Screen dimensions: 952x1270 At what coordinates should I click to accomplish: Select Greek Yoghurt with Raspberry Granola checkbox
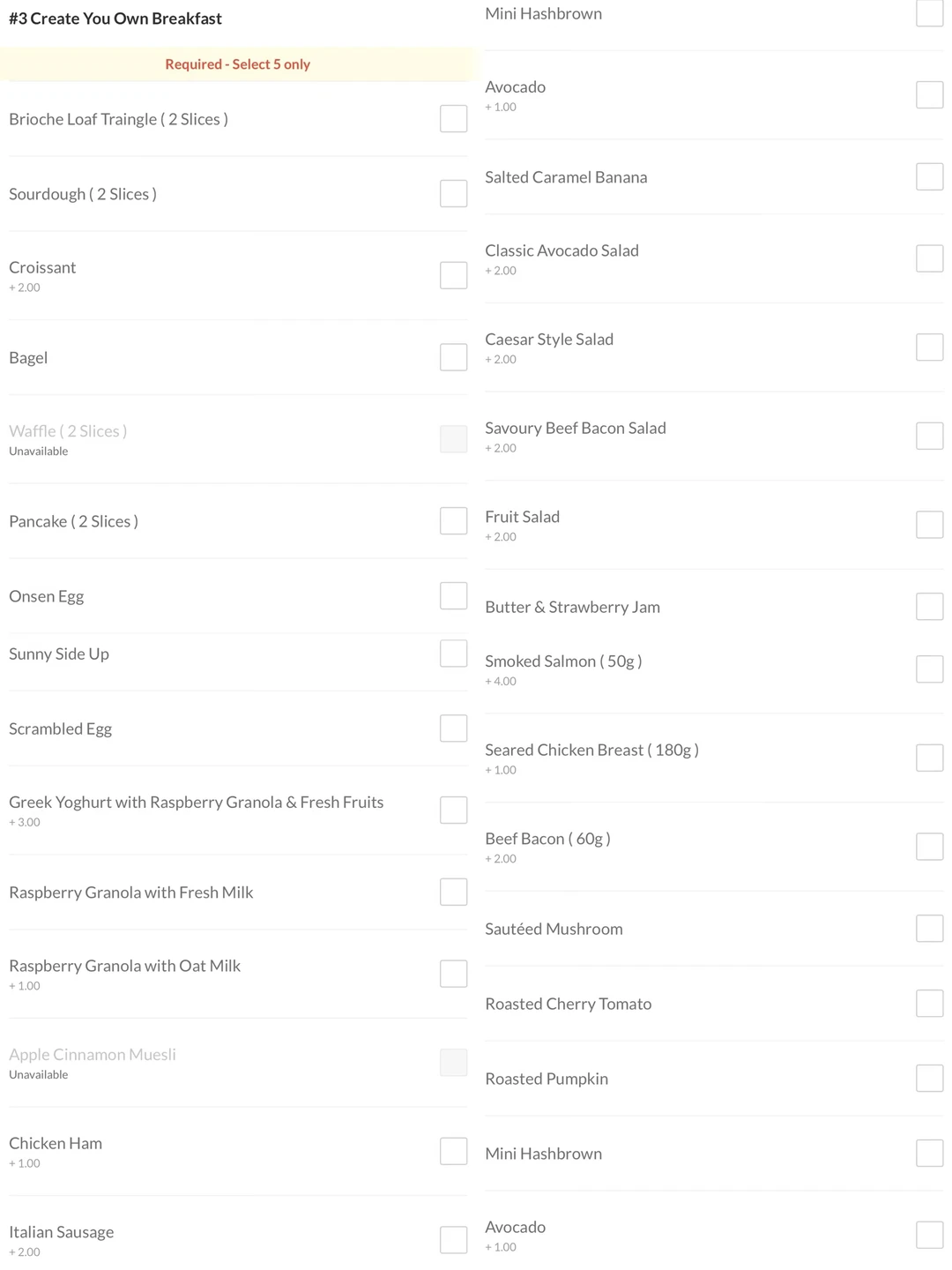453,810
